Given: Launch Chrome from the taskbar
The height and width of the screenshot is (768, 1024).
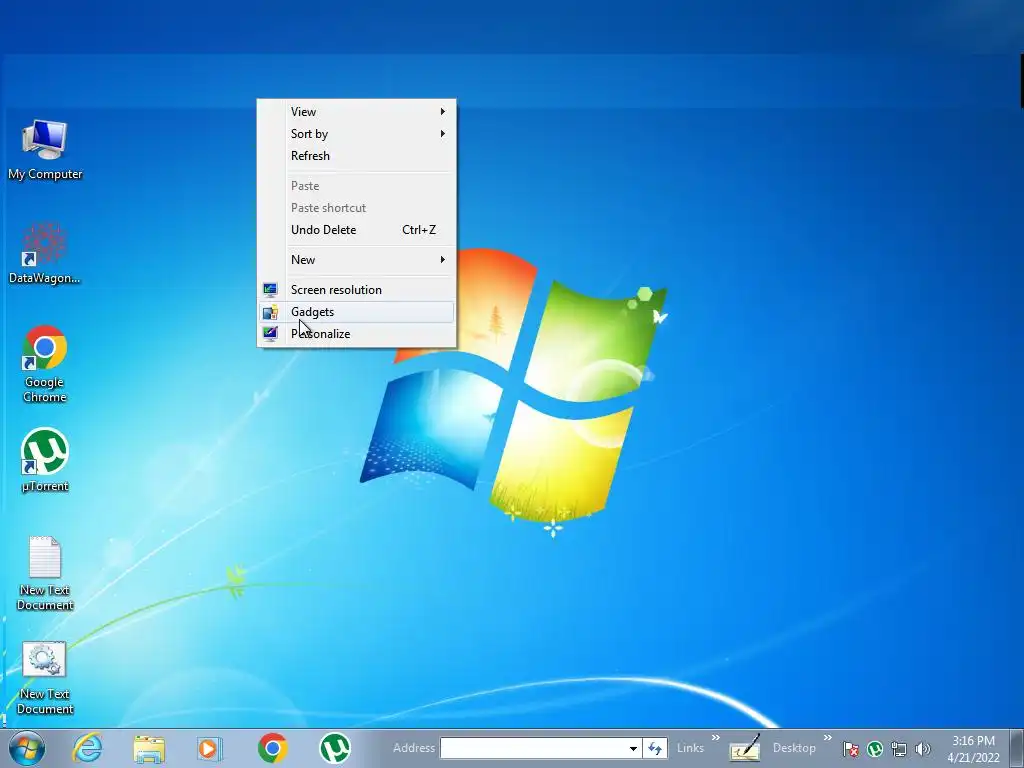Looking at the screenshot, I should tap(272, 748).
